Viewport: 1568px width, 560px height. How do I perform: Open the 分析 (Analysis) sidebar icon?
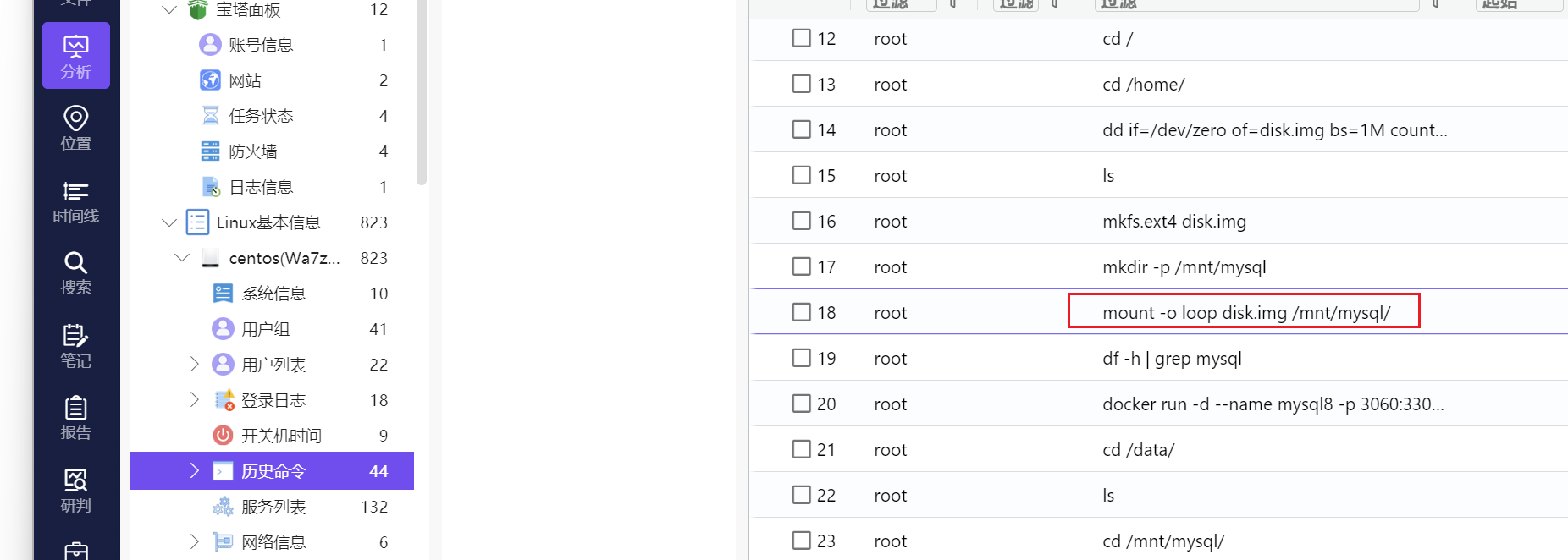[76, 56]
